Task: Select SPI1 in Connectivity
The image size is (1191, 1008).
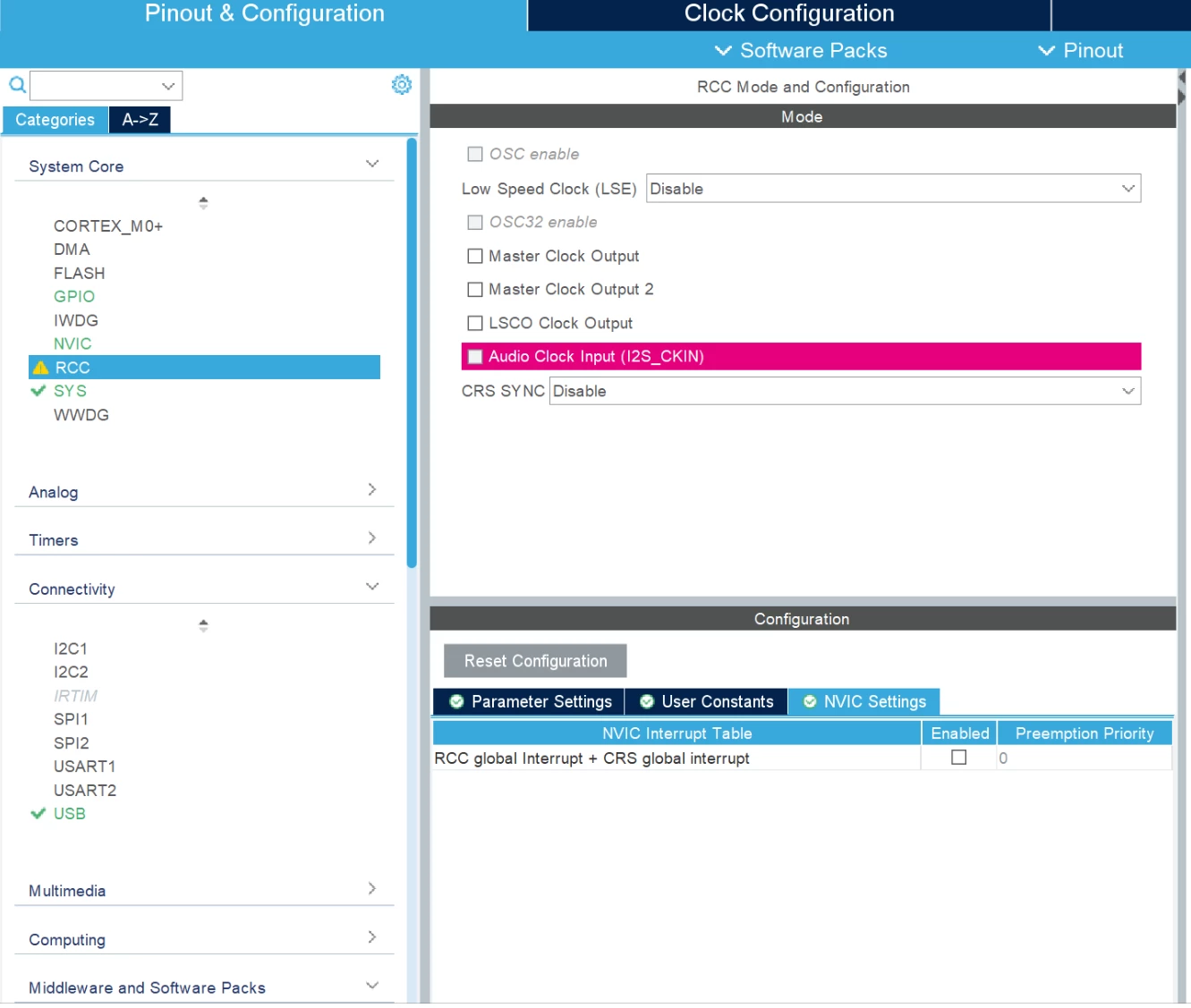Action: (71, 719)
